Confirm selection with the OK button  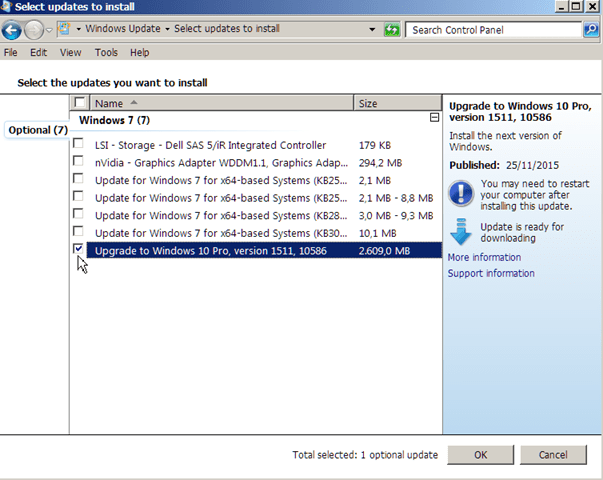point(480,455)
